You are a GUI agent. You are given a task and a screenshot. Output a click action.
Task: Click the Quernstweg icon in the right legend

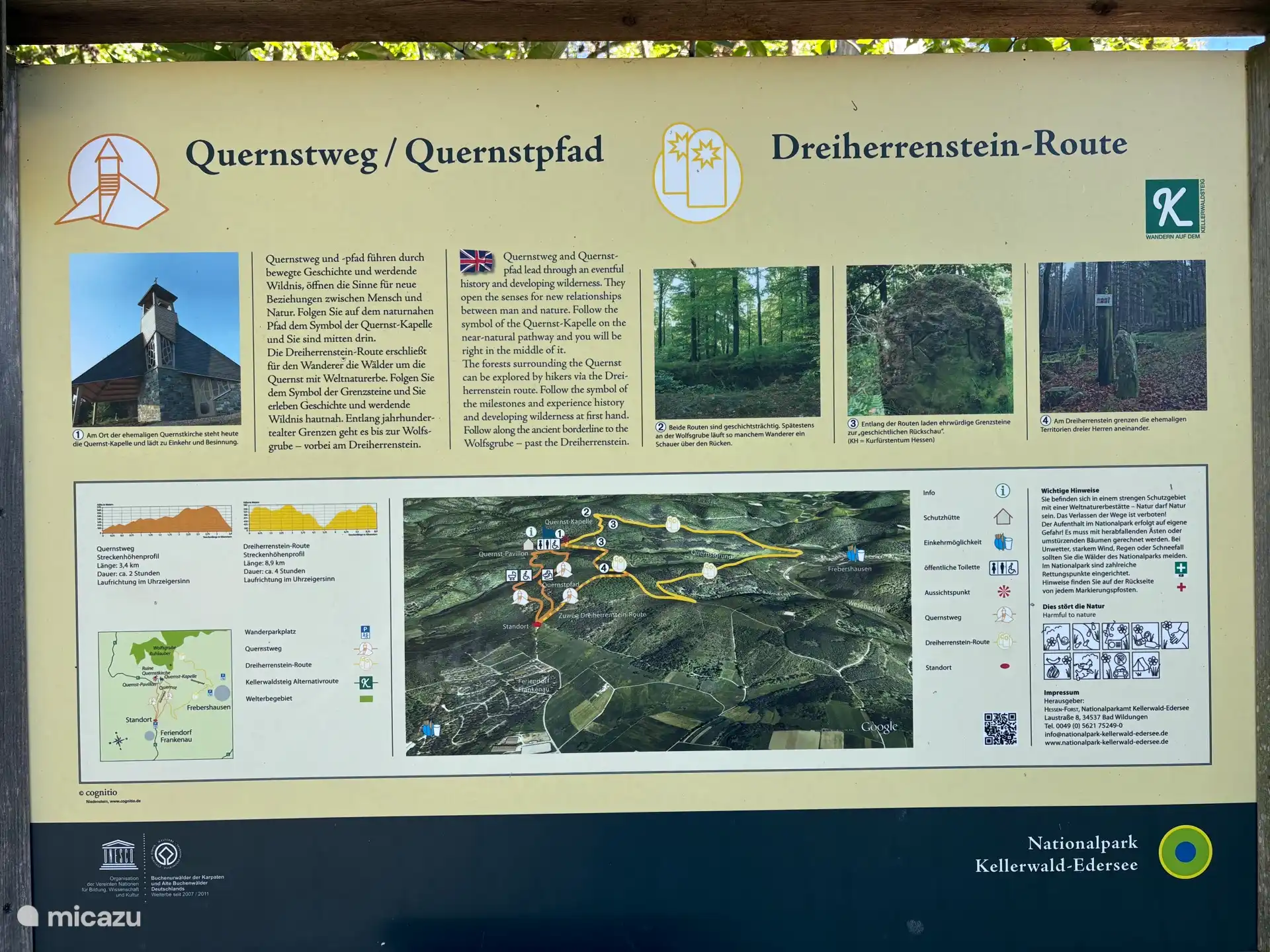[x=1003, y=616]
